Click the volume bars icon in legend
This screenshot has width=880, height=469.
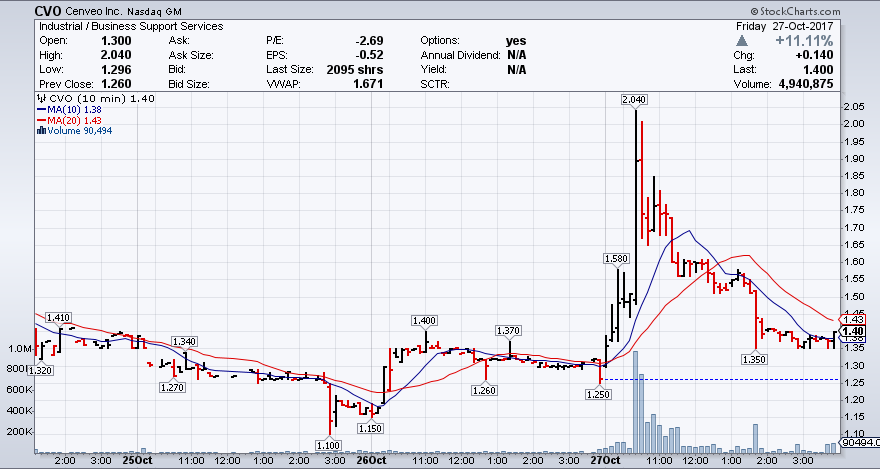[39, 129]
